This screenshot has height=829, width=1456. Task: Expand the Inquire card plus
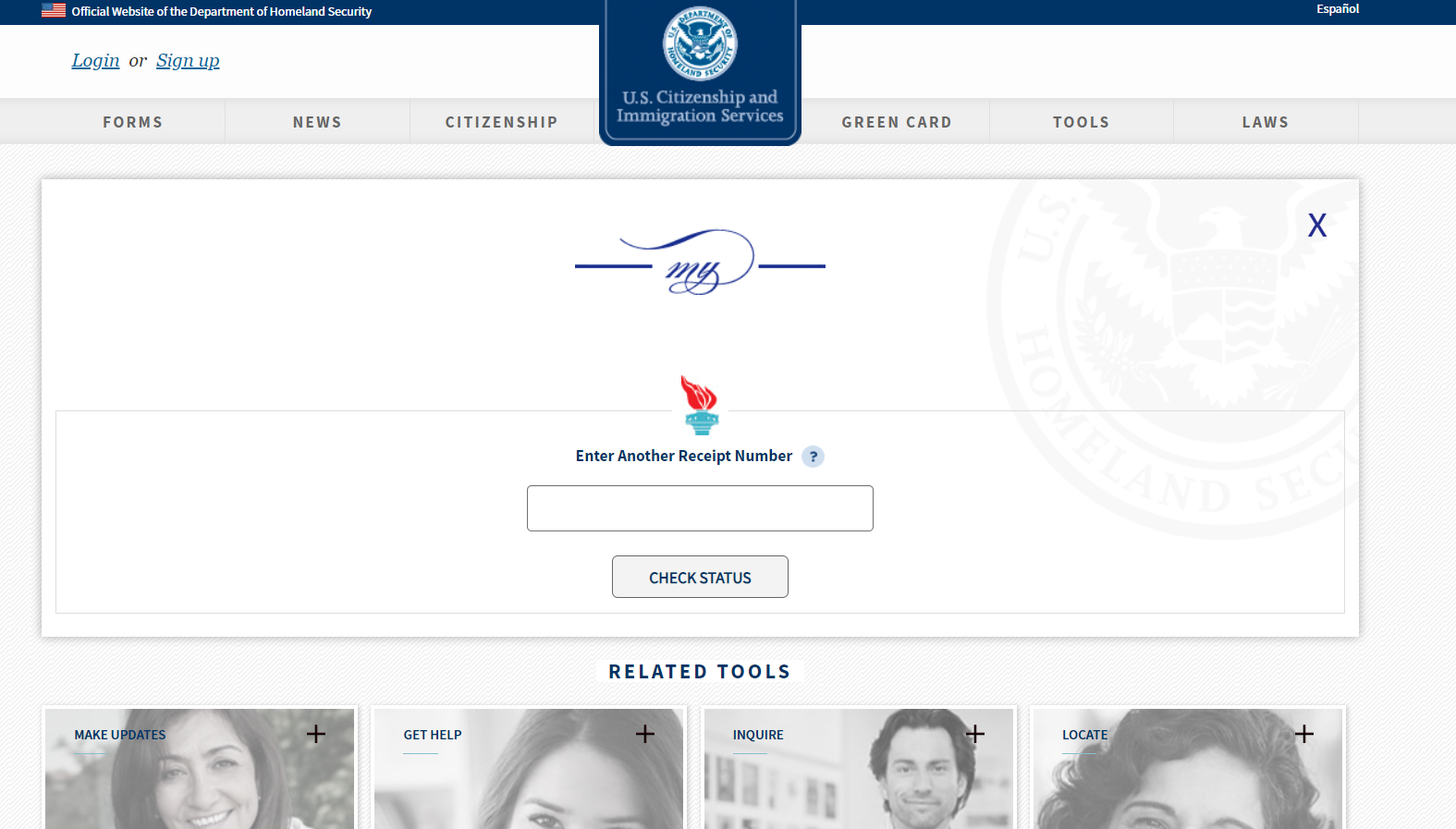pyautogui.click(x=975, y=734)
